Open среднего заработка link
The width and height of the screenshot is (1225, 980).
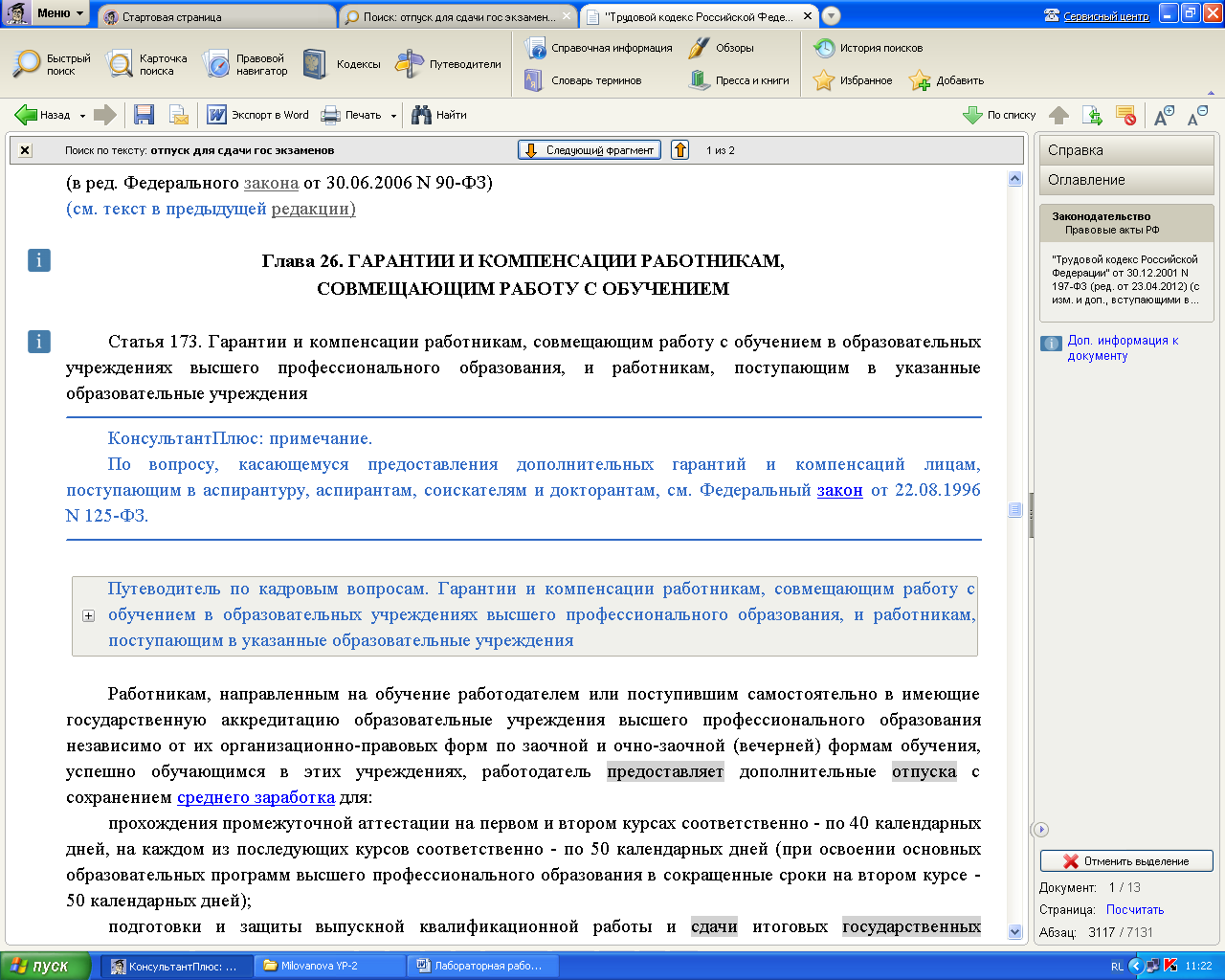point(256,797)
